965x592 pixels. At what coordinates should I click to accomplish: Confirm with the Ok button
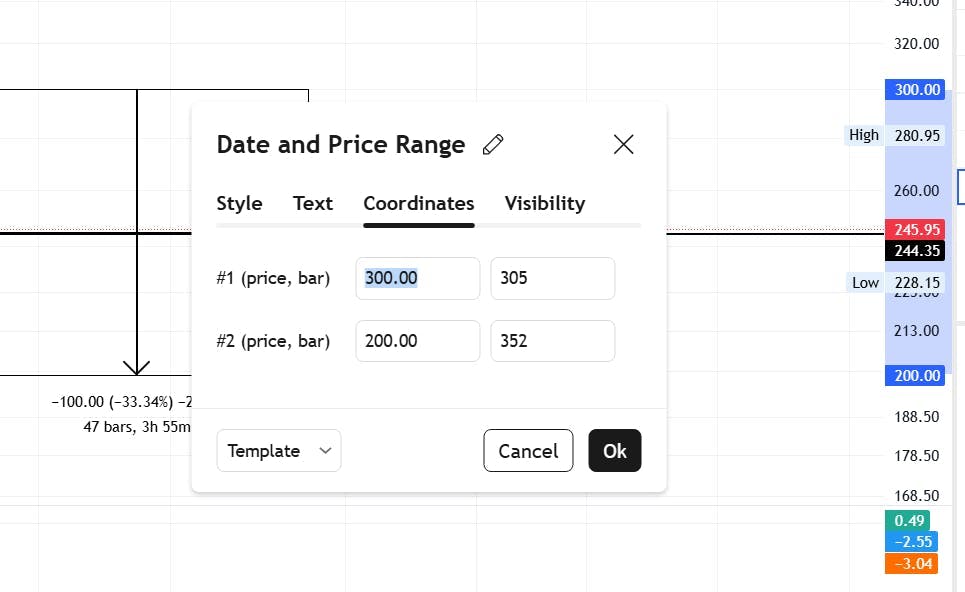[x=615, y=451]
